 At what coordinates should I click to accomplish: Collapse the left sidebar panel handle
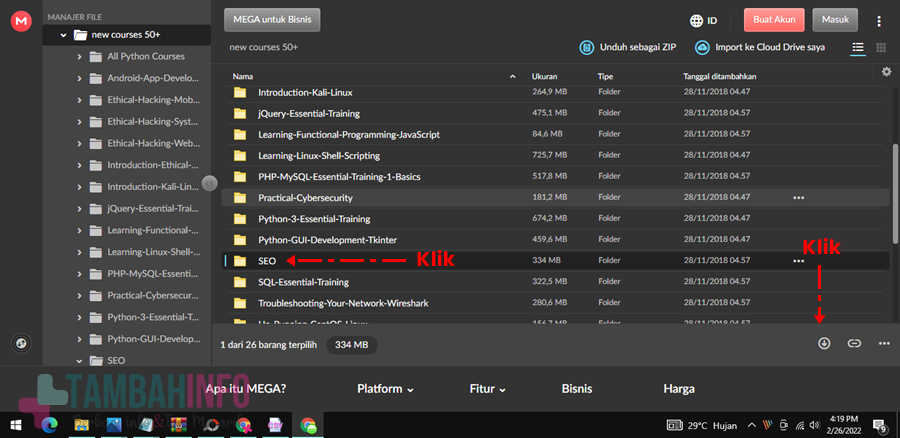[210, 183]
